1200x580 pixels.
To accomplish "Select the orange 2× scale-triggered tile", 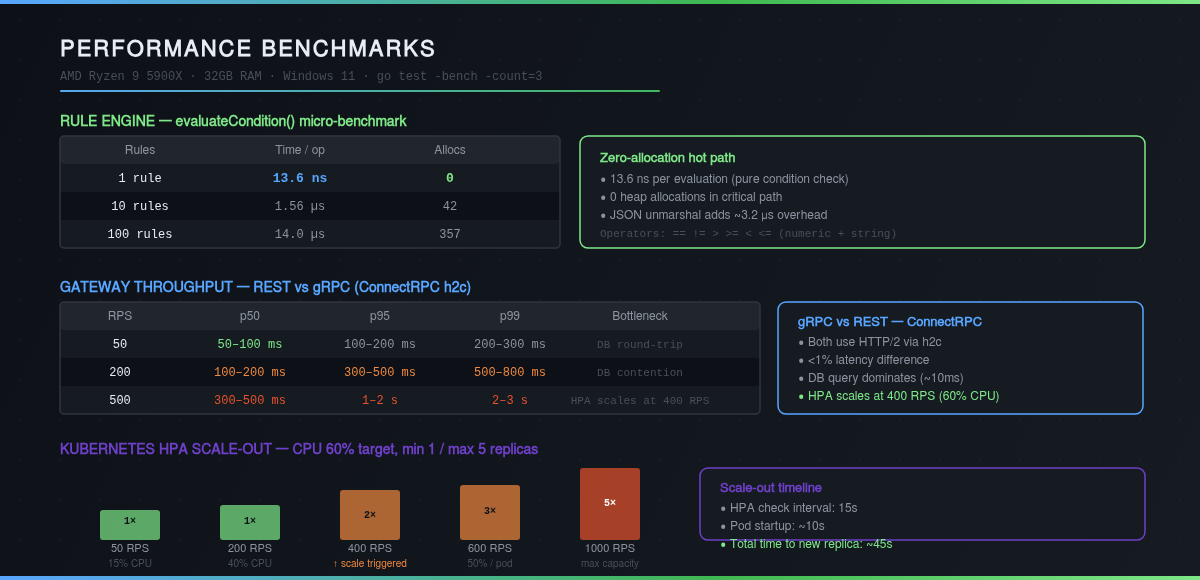I will (369, 515).
